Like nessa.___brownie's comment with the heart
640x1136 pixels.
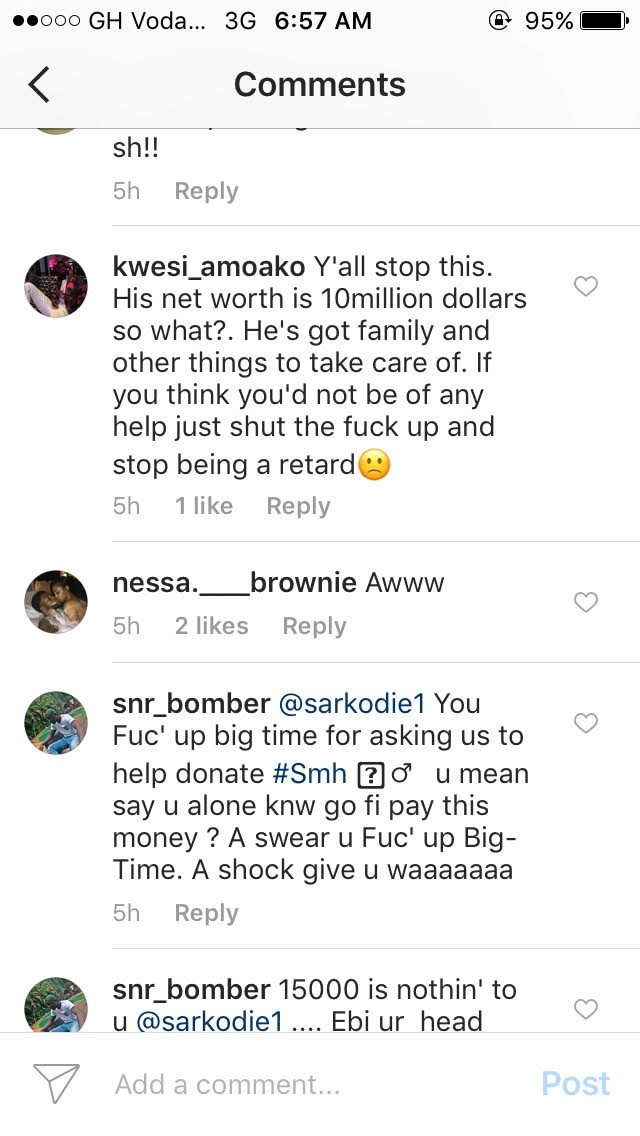pos(586,602)
